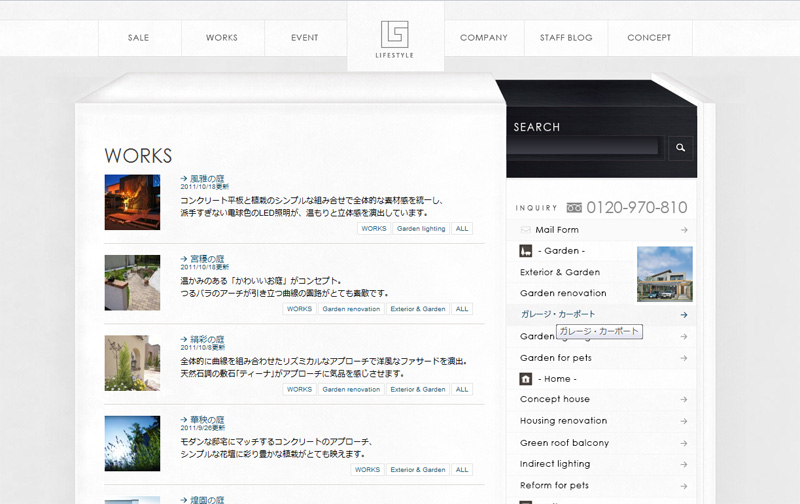This screenshot has height=504, width=800.
Task: Click the arrow on the ガレージ・カーポート row
Action: (684, 315)
